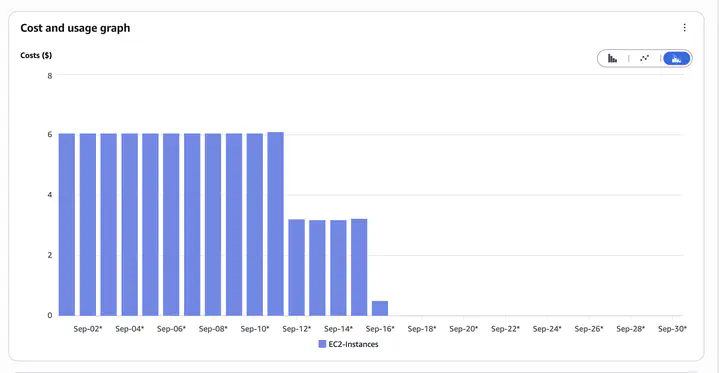Click the Sep-02* axis label
The image size is (720, 373).
coord(88,329)
